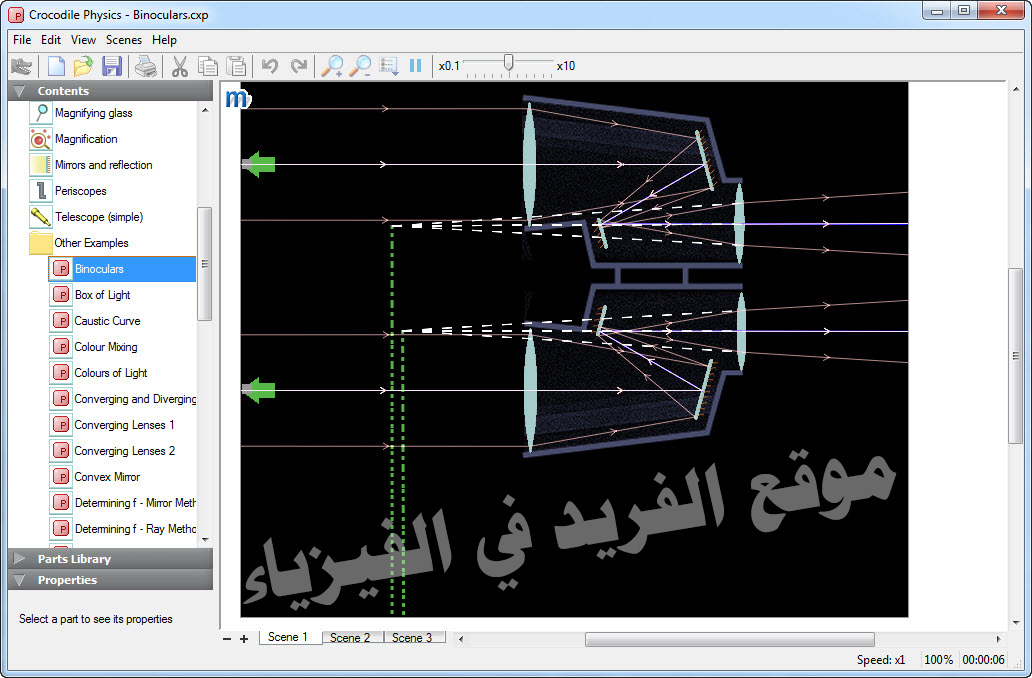
Task: Adjust the simulation speed slider handle
Action: (508, 63)
